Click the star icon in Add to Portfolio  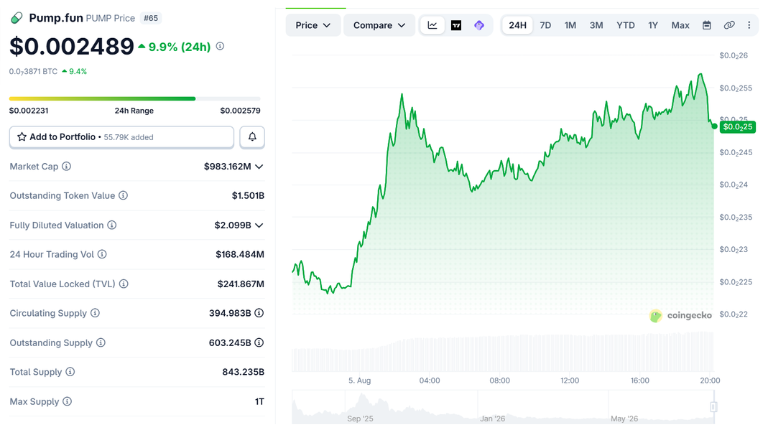coord(22,137)
